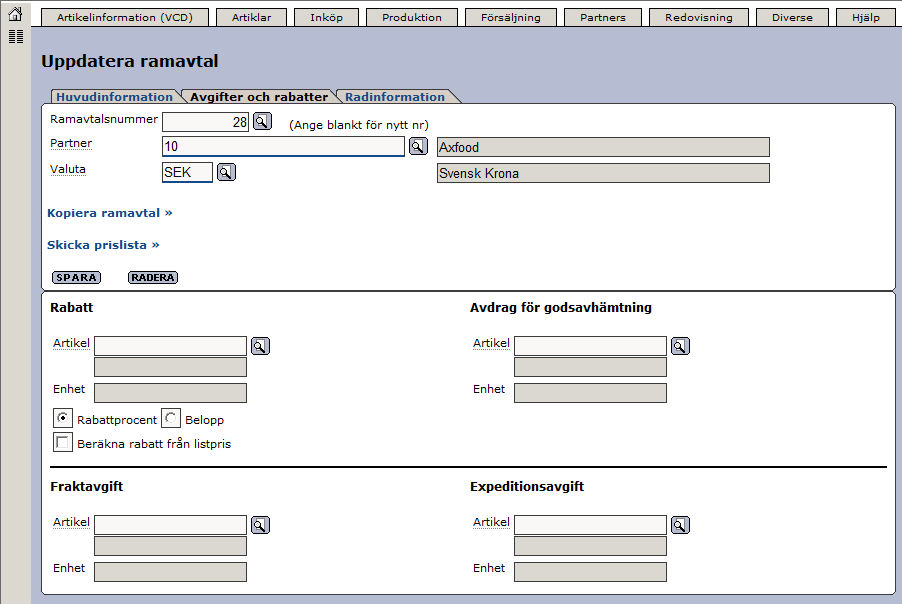Click the Axfood partner name field
Image resolution: width=902 pixels, height=604 pixels.
(x=603, y=147)
